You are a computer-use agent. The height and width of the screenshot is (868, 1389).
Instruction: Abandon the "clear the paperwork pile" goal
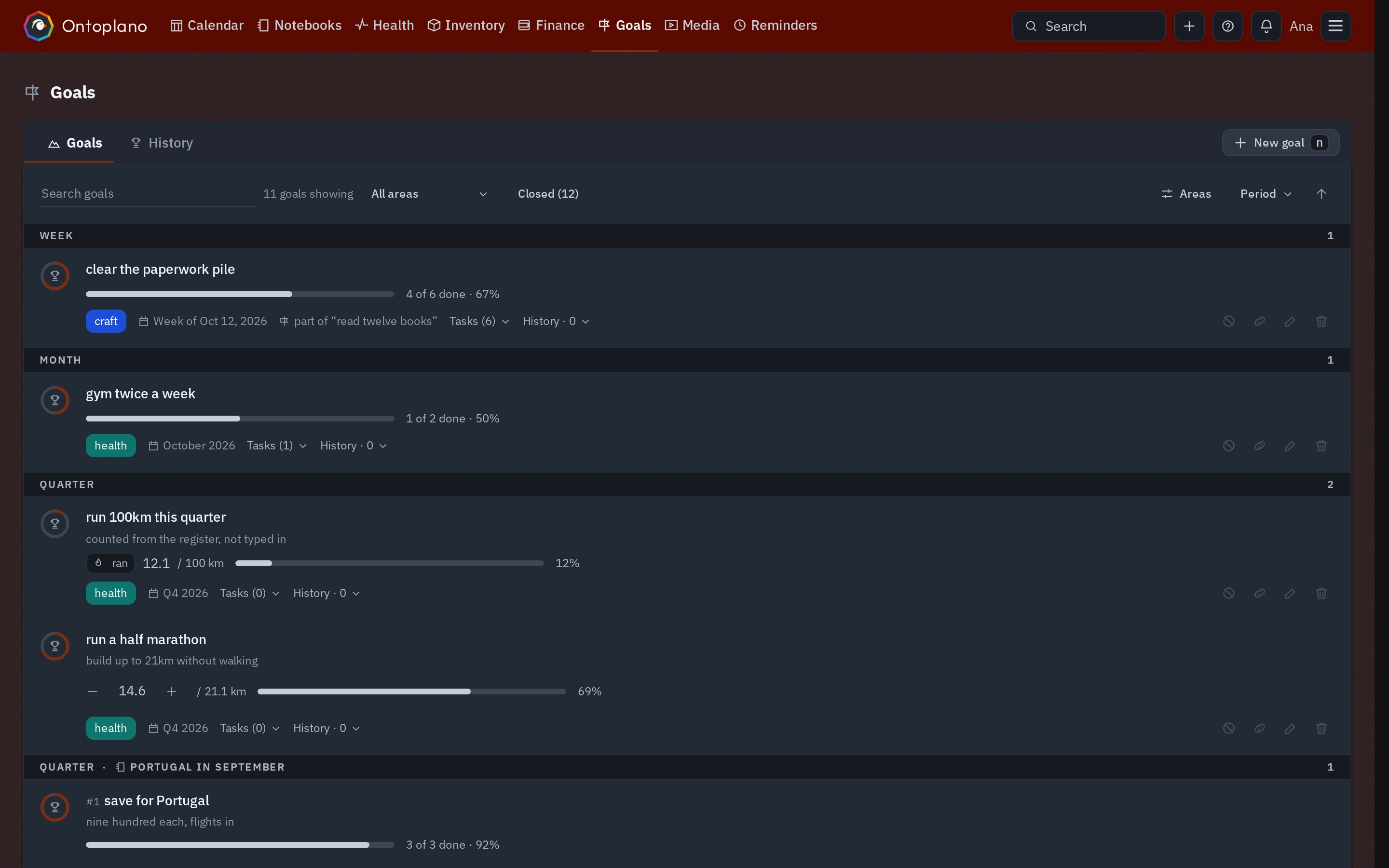point(1228,321)
